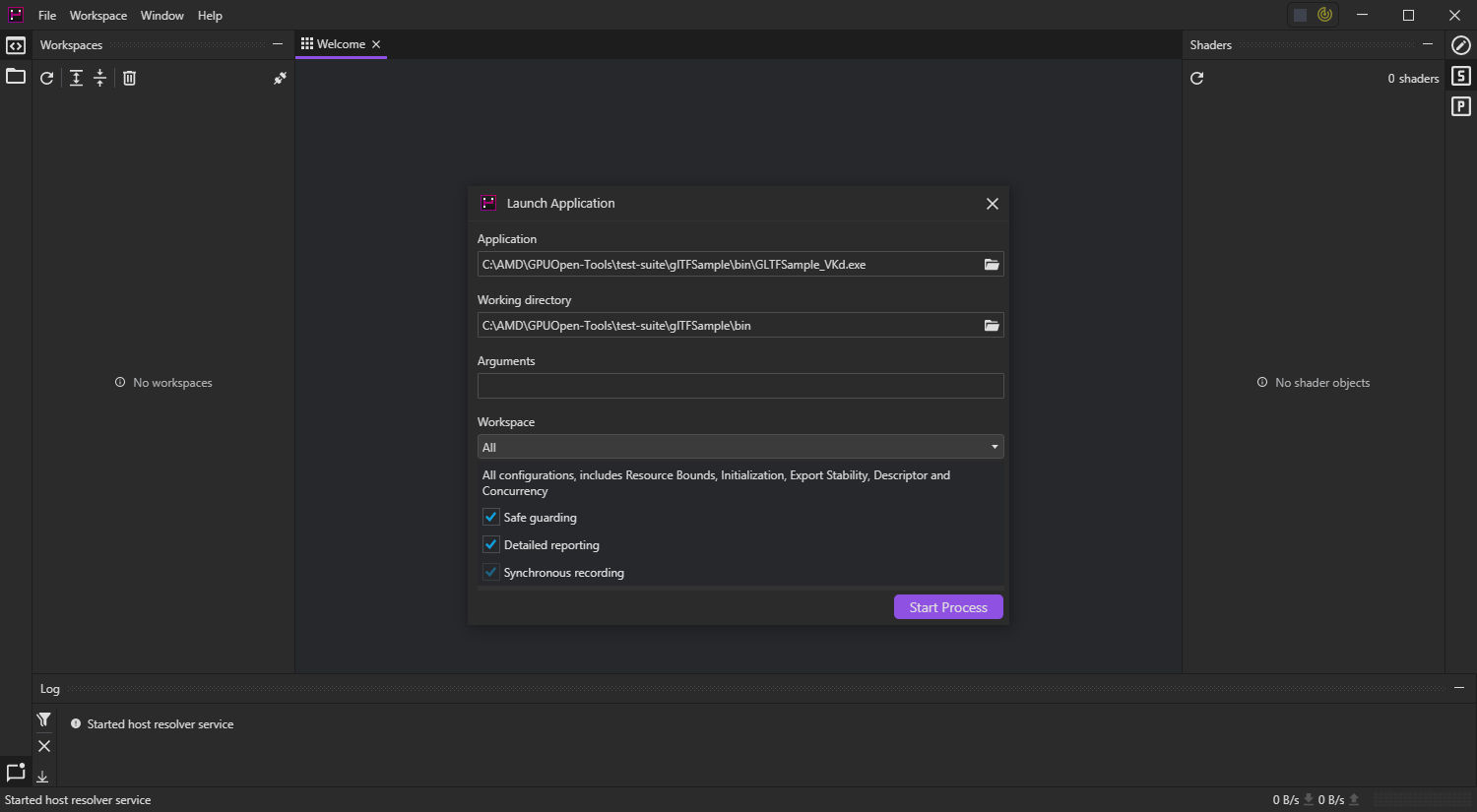Select the Workspaces panel icon in sidebar

[15, 45]
